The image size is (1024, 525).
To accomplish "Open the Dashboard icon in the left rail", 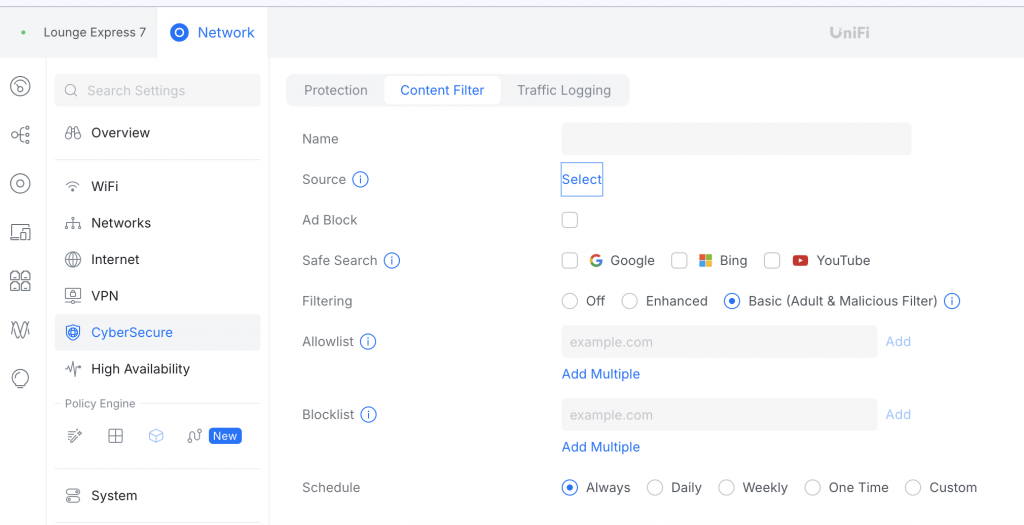I will 20,86.
